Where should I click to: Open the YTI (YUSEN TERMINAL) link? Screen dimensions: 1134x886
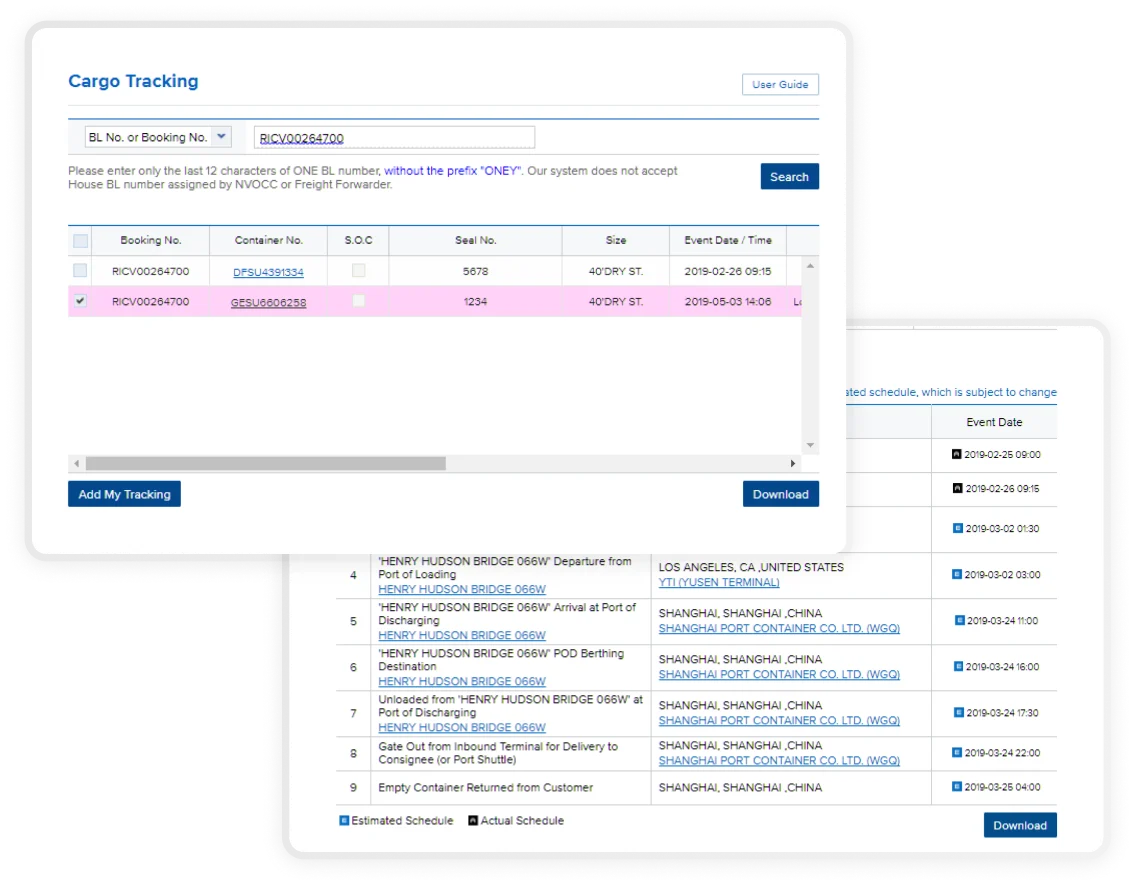point(718,582)
